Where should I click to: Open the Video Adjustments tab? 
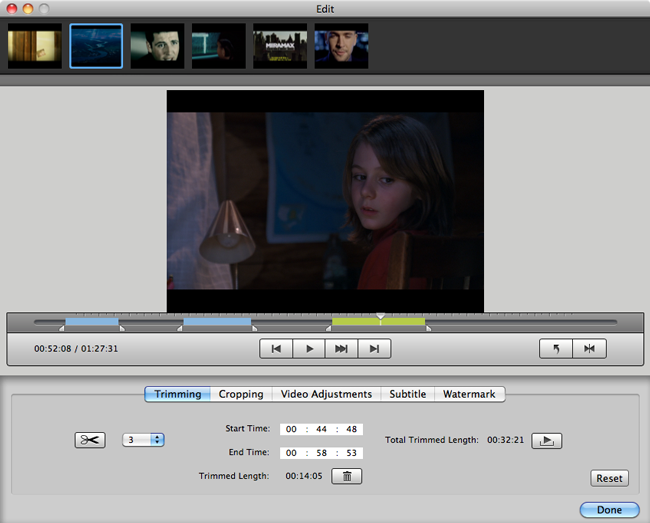pyautogui.click(x=326, y=394)
